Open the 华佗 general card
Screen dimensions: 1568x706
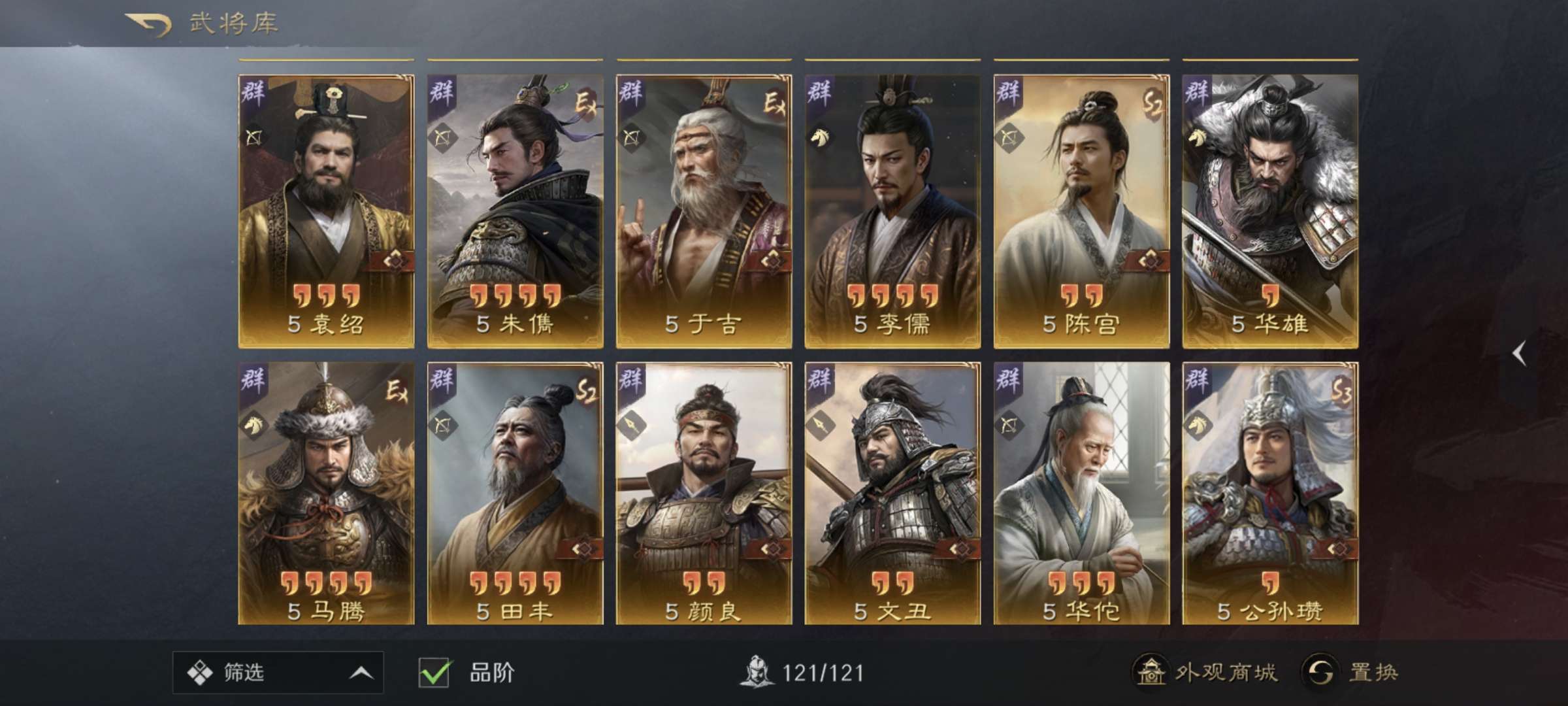click(1081, 494)
